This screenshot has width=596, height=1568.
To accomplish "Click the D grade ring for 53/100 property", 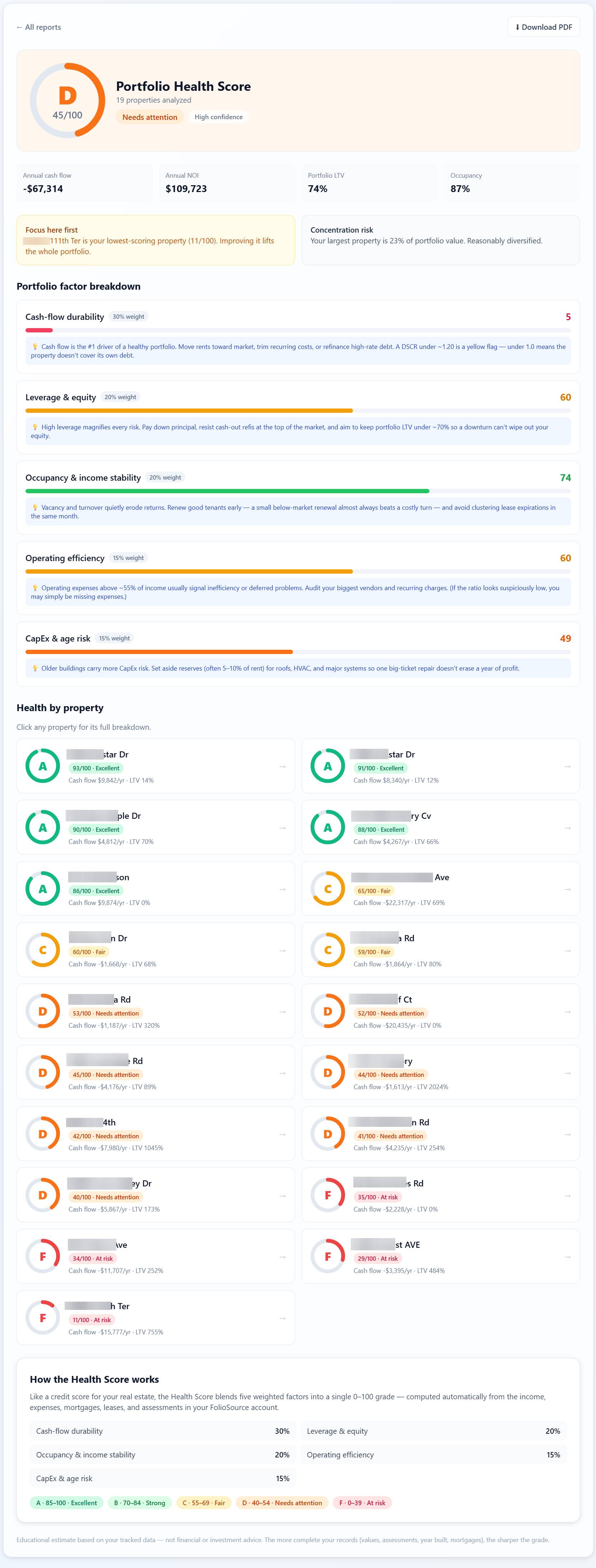I will click(43, 1011).
